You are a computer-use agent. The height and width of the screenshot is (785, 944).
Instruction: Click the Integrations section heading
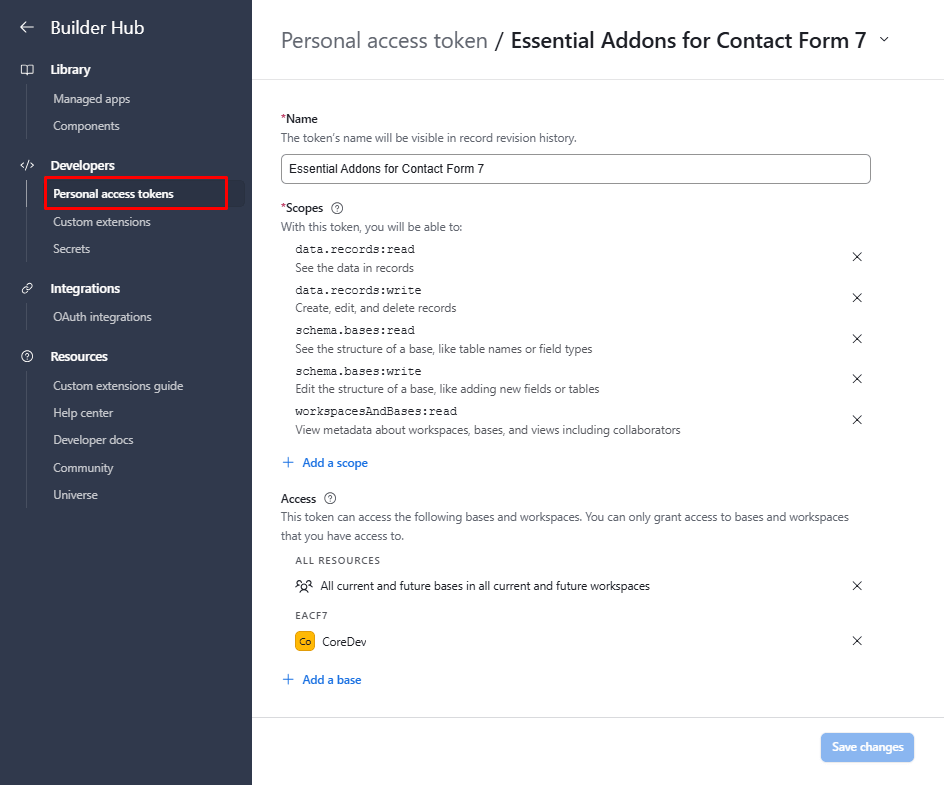pos(85,288)
